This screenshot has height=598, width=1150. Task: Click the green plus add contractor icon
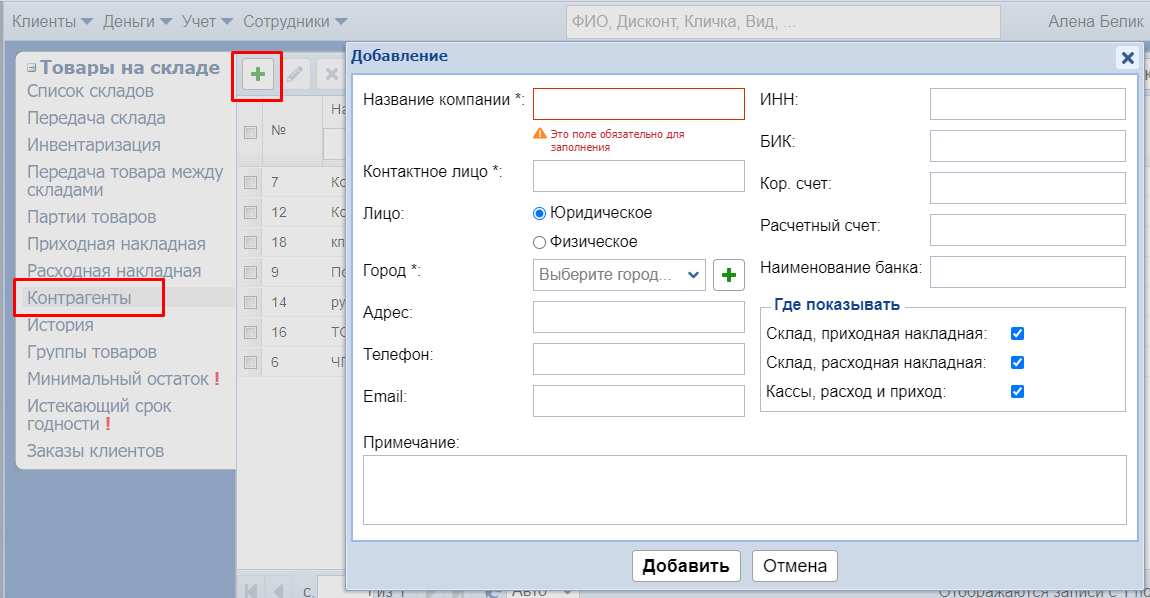[x=258, y=74]
